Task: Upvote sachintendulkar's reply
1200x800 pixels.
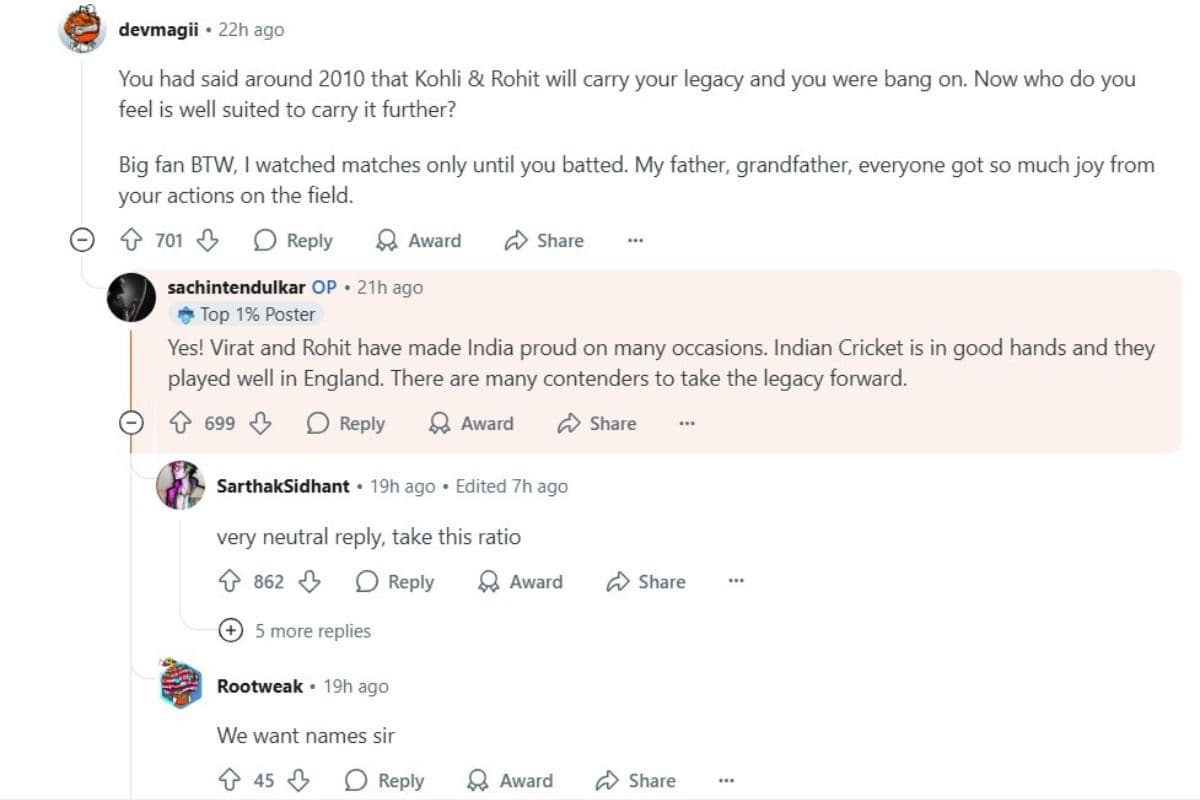Action: point(181,423)
